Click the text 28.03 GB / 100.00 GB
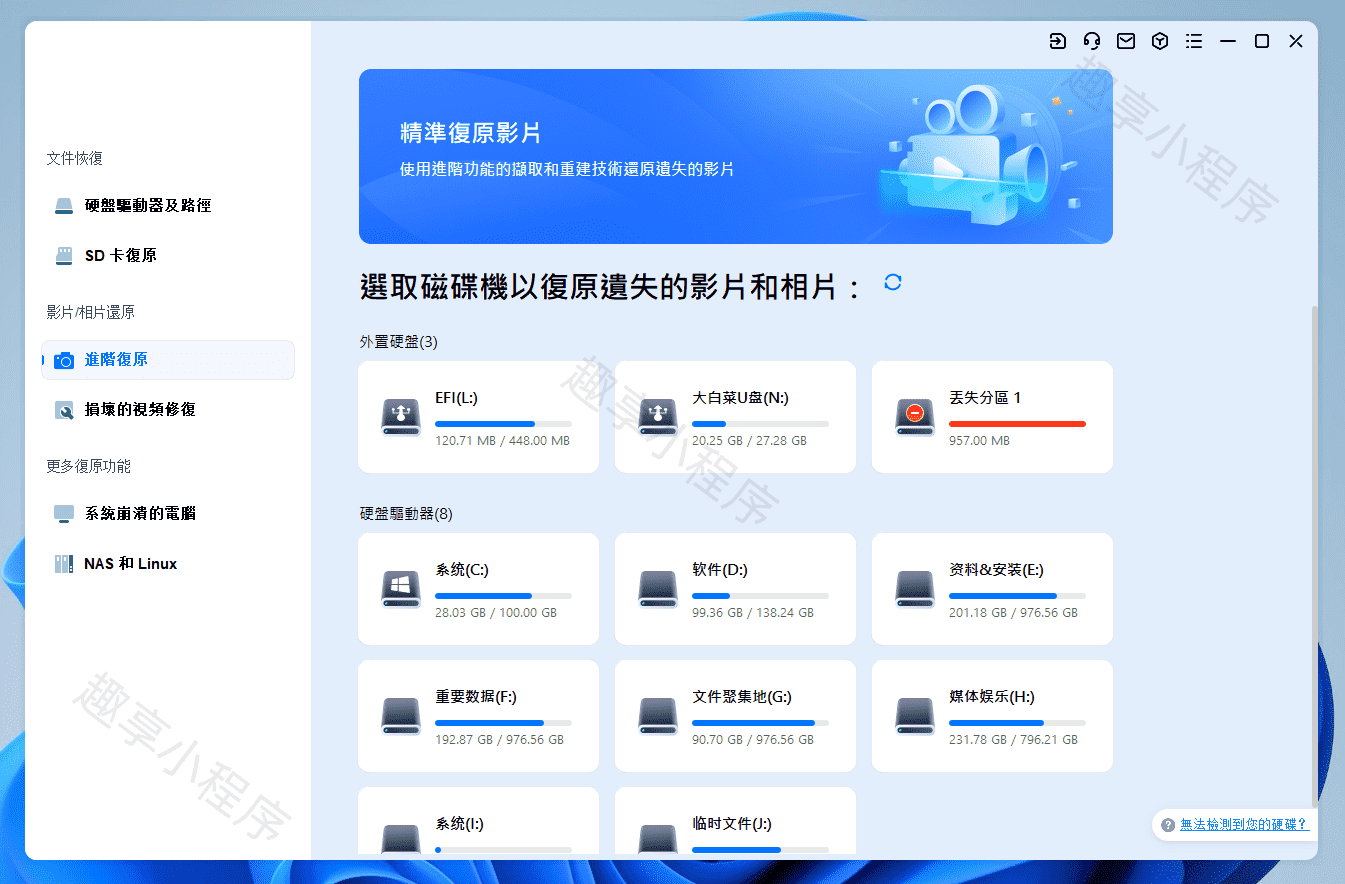The image size is (1345, 884). [x=496, y=613]
